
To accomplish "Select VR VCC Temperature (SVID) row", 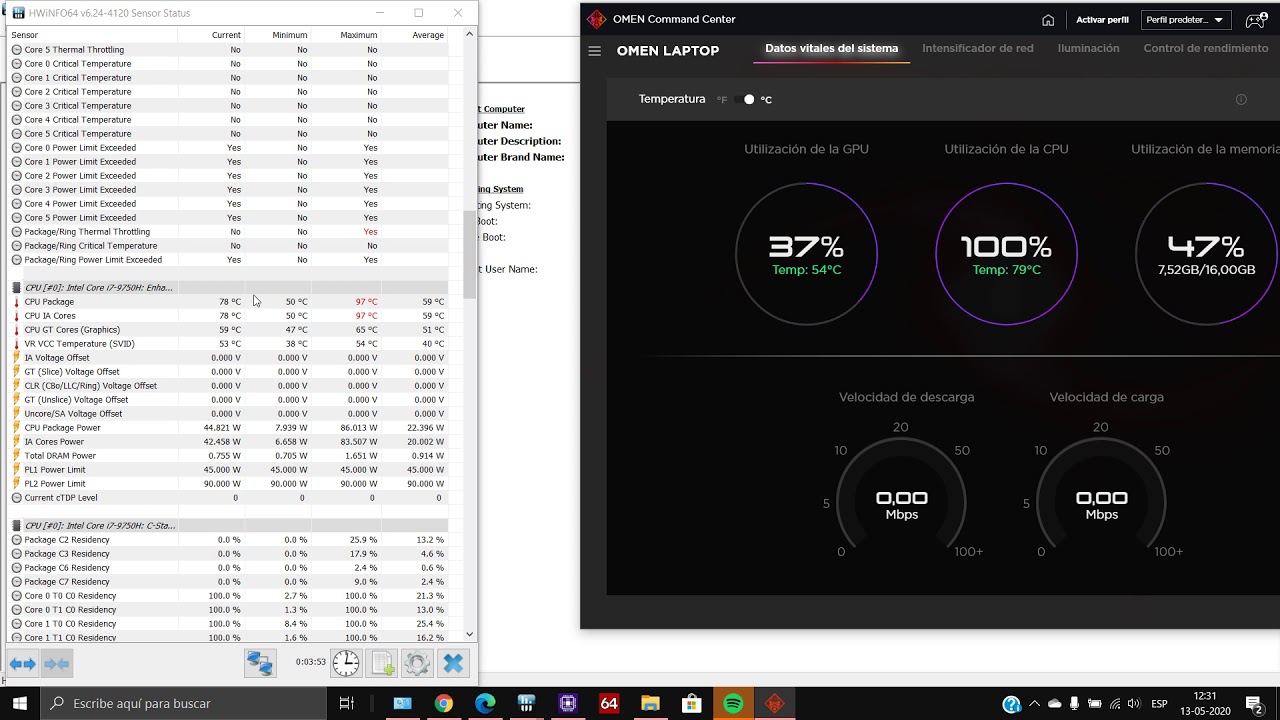I will (228, 344).
